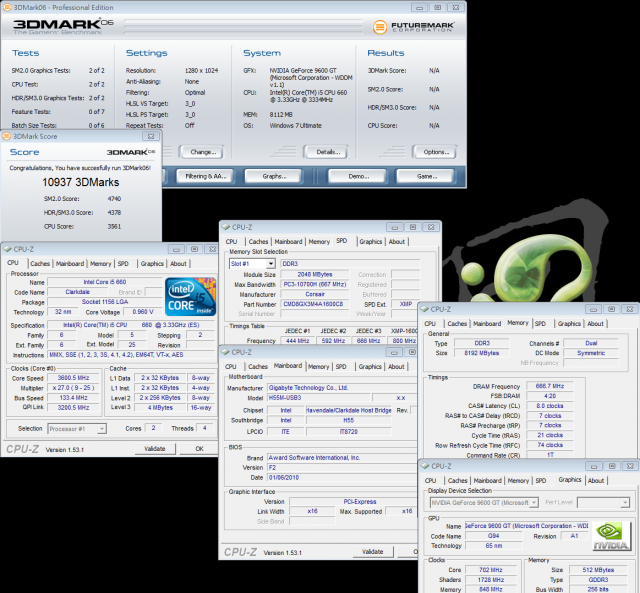Click the BIOS date 01/06/2010 field
The width and height of the screenshot is (640, 593).
(342, 477)
